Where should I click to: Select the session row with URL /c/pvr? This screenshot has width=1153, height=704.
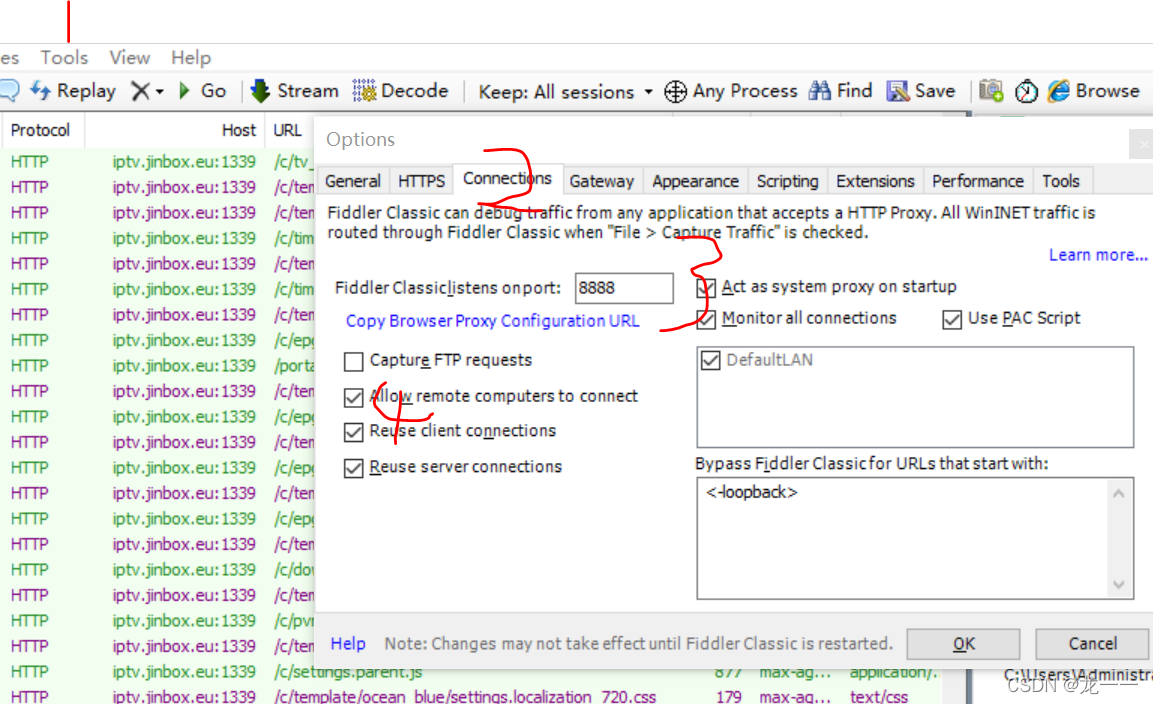(157, 621)
